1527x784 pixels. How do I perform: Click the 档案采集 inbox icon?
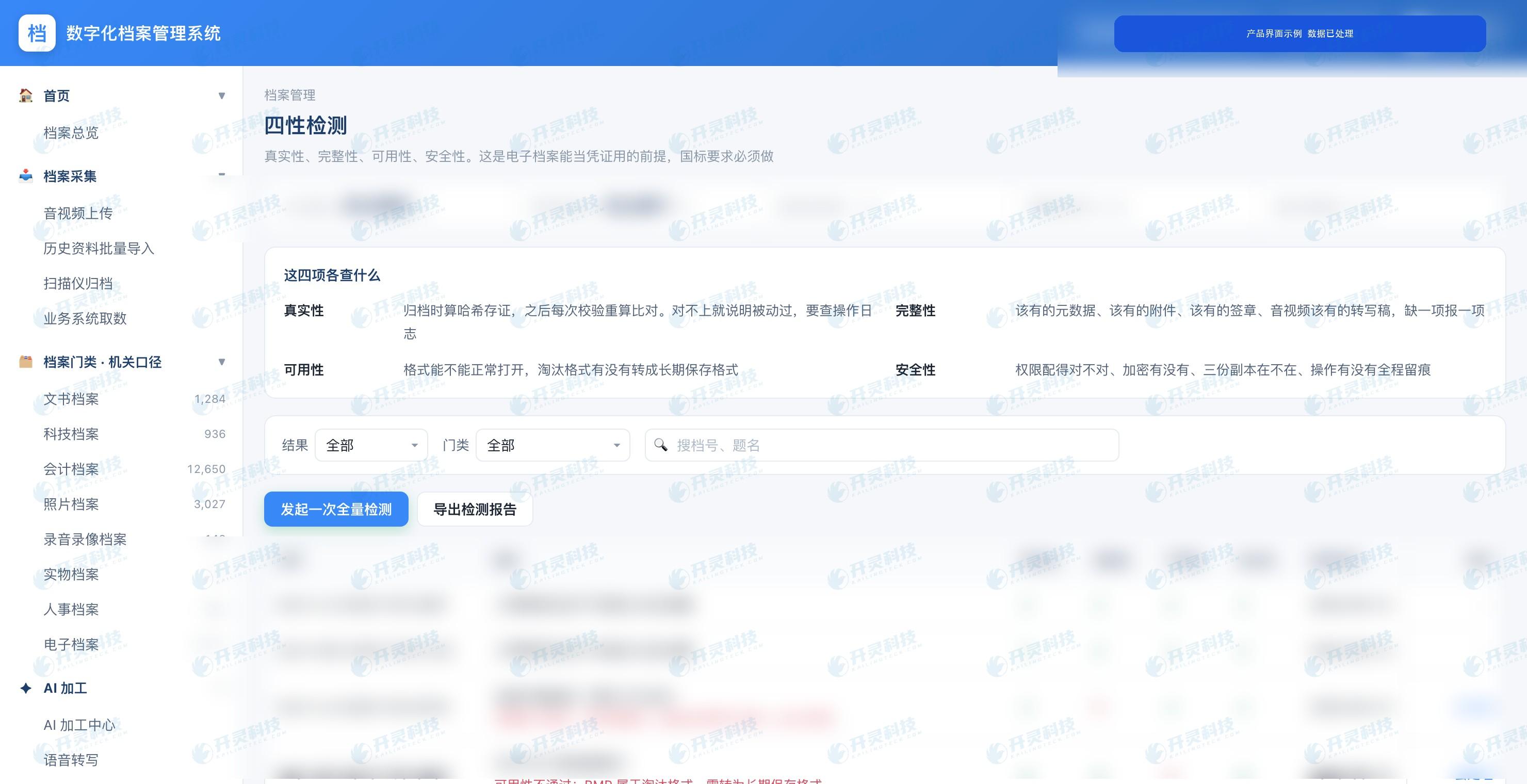(x=25, y=176)
